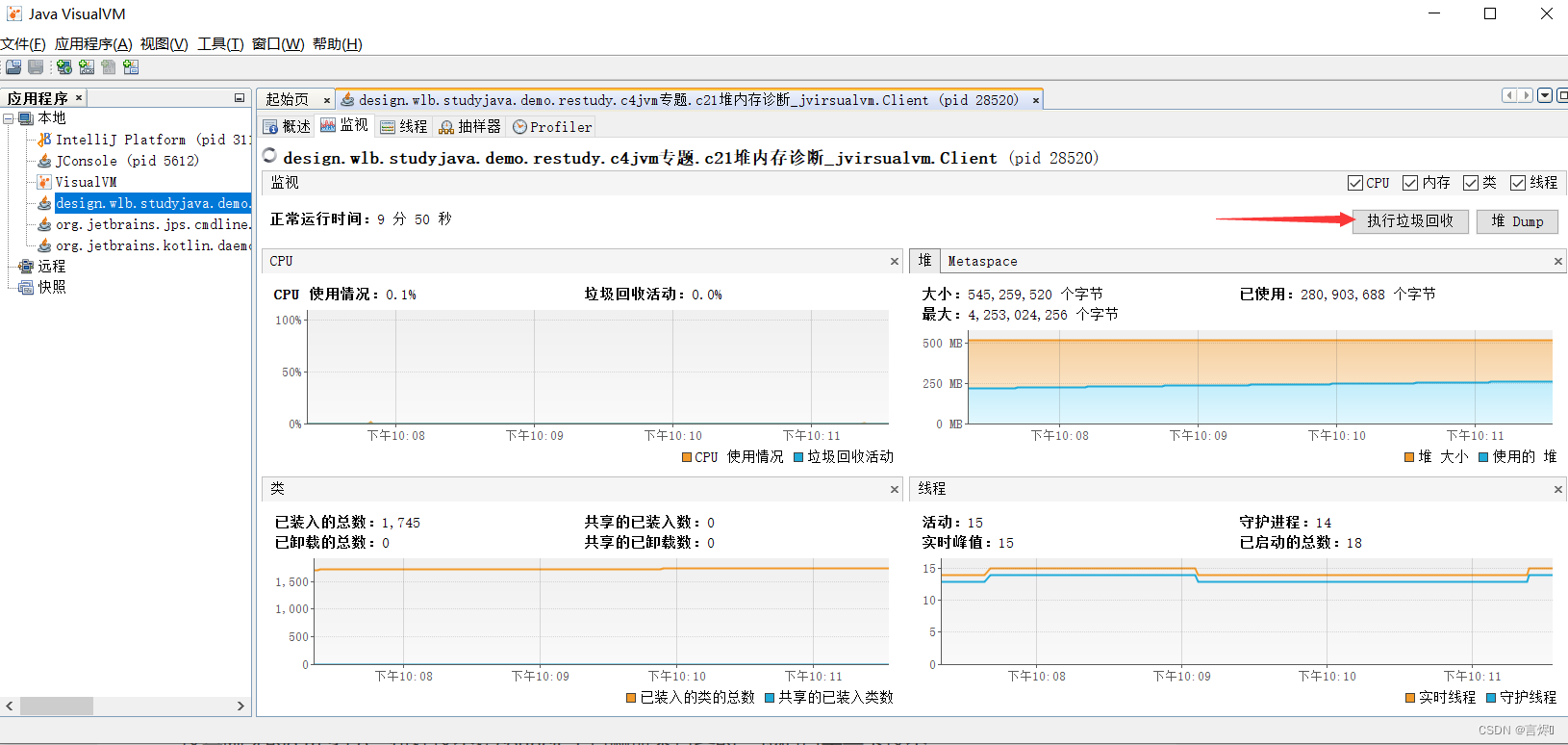This screenshot has width=1568, height=745.
Task: Switch to the 起始页 tab
Action: point(287,100)
